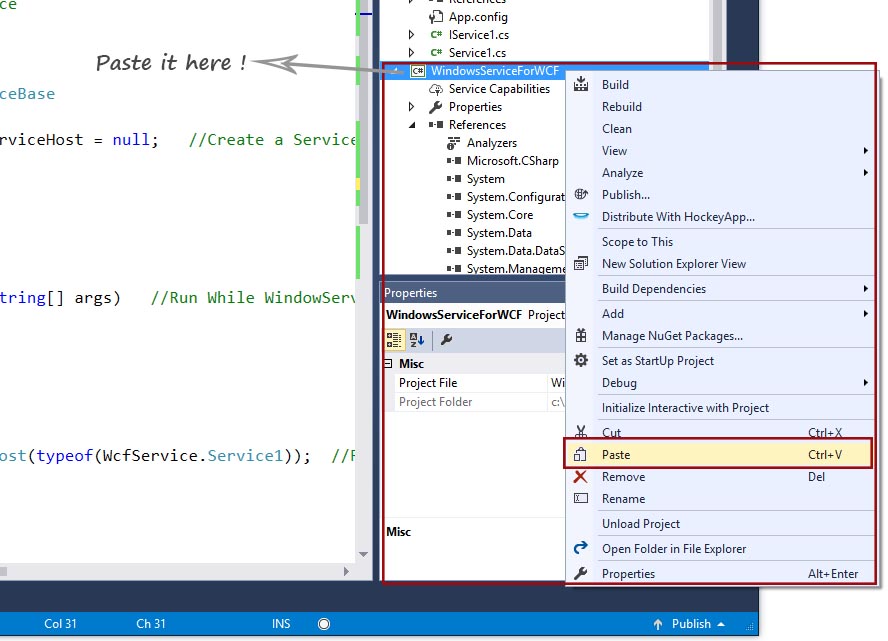
Task: Select Manage NuGet Packages entry
Action: tap(672, 336)
